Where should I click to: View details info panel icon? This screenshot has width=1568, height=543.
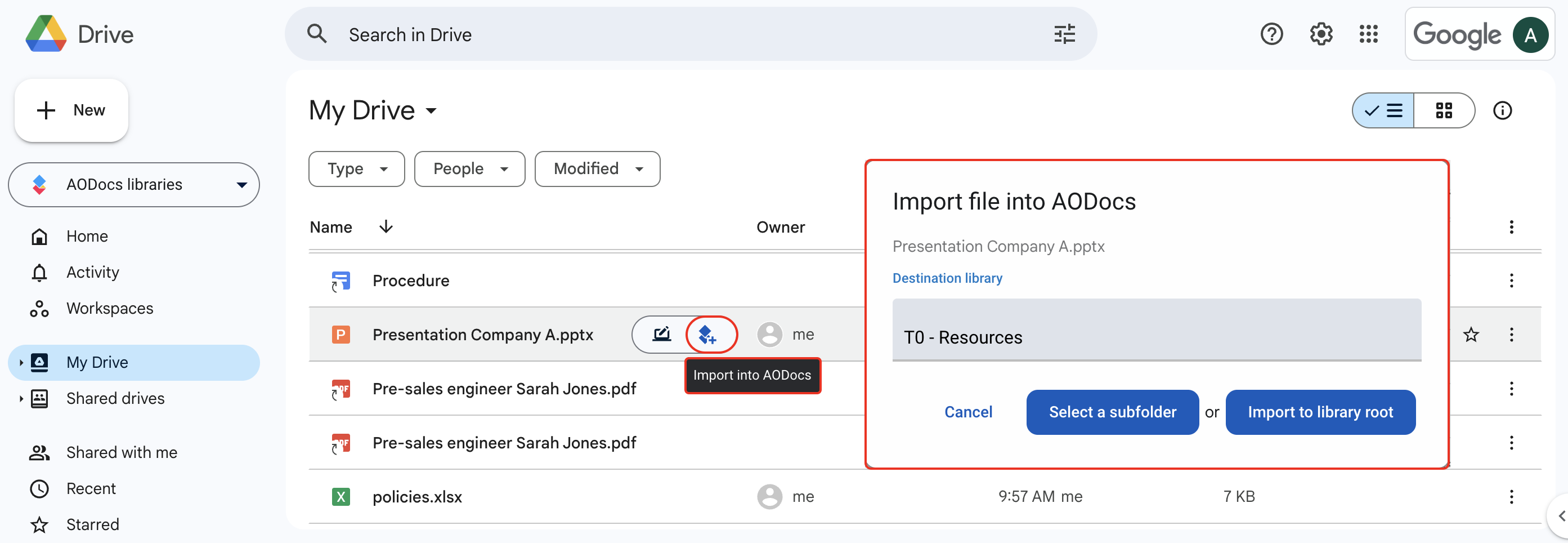1502,110
